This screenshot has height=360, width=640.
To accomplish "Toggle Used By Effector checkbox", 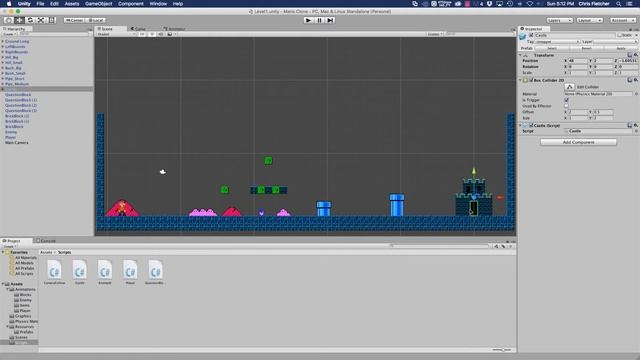I will point(566,106).
